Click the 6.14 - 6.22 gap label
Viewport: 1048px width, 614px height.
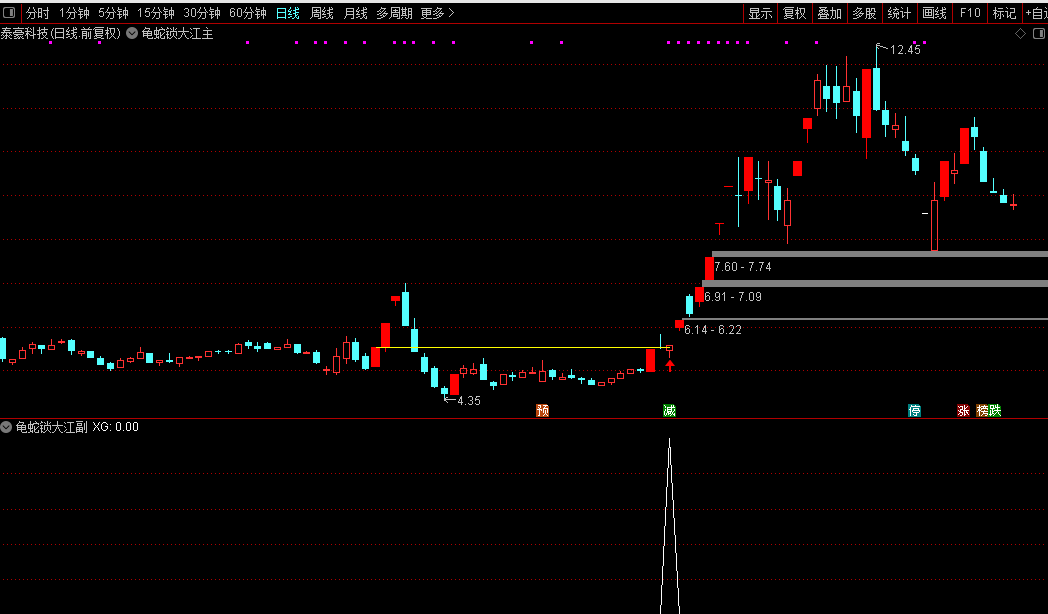tap(712, 329)
